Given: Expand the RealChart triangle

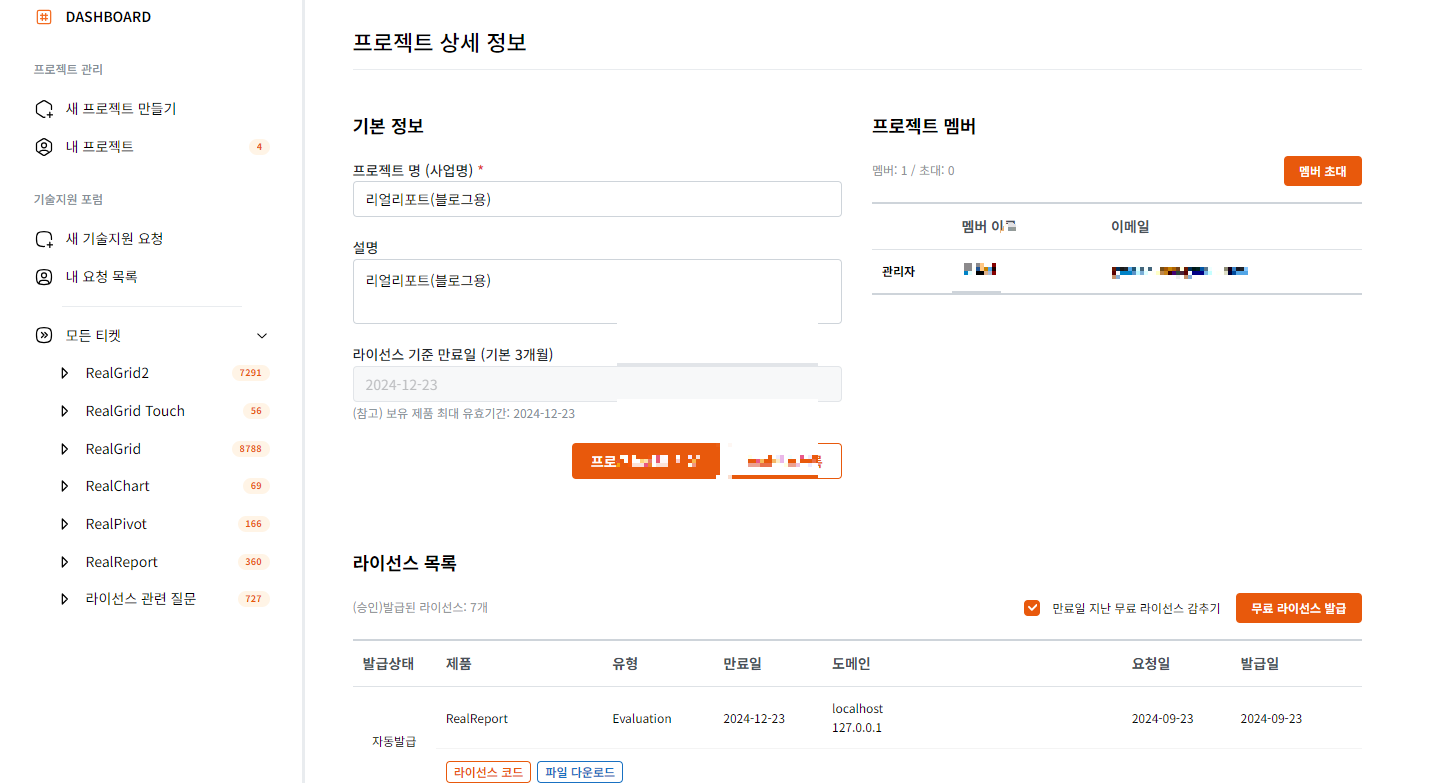Looking at the screenshot, I should click(65, 486).
